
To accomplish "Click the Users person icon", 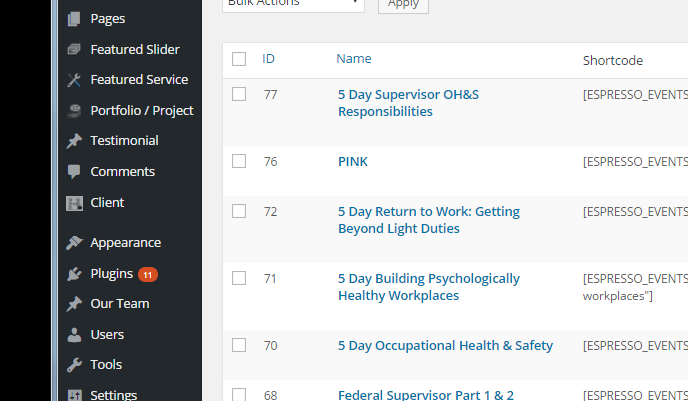I will pos(74,335).
